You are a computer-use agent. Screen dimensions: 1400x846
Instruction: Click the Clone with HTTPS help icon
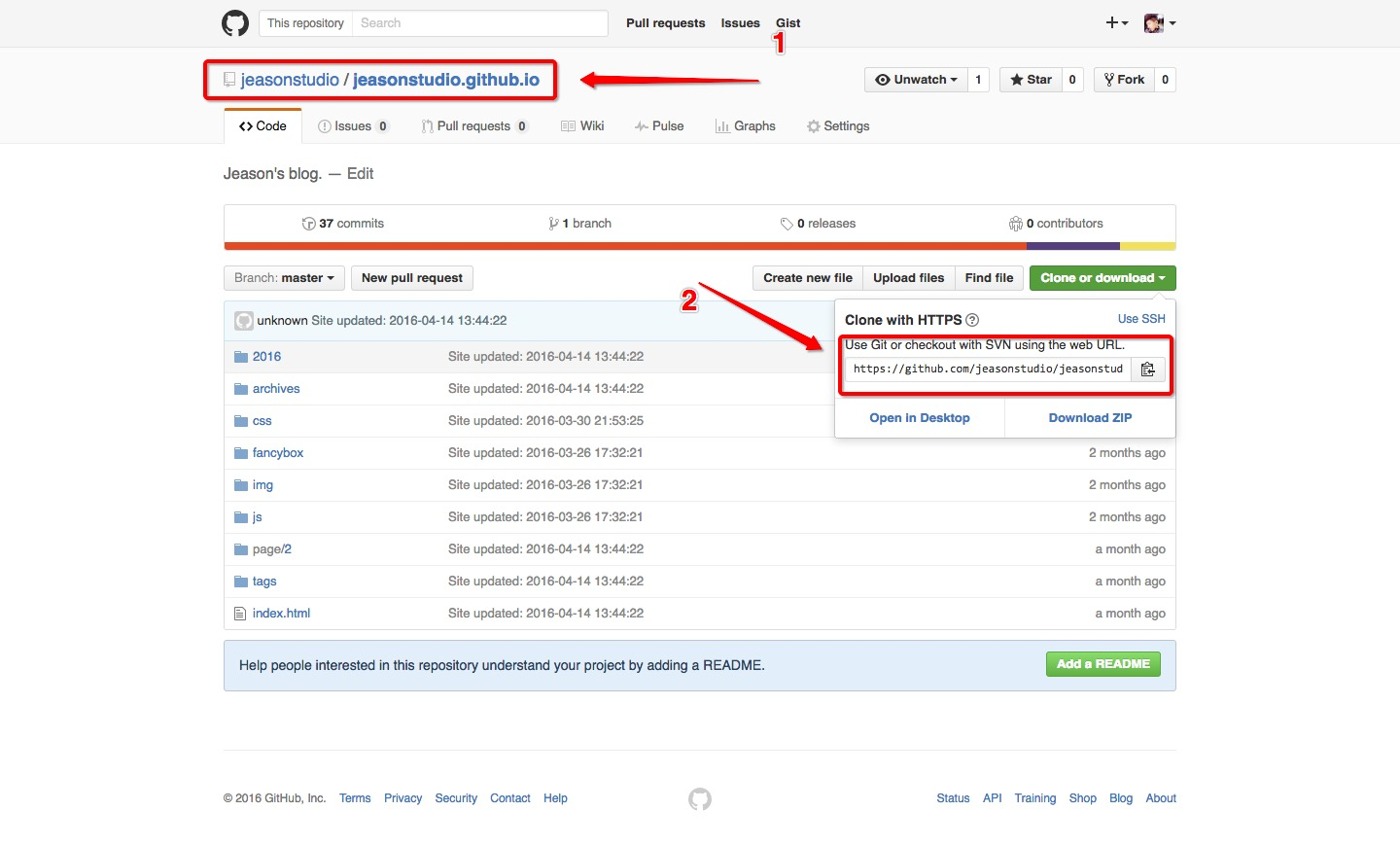pos(972,320)
